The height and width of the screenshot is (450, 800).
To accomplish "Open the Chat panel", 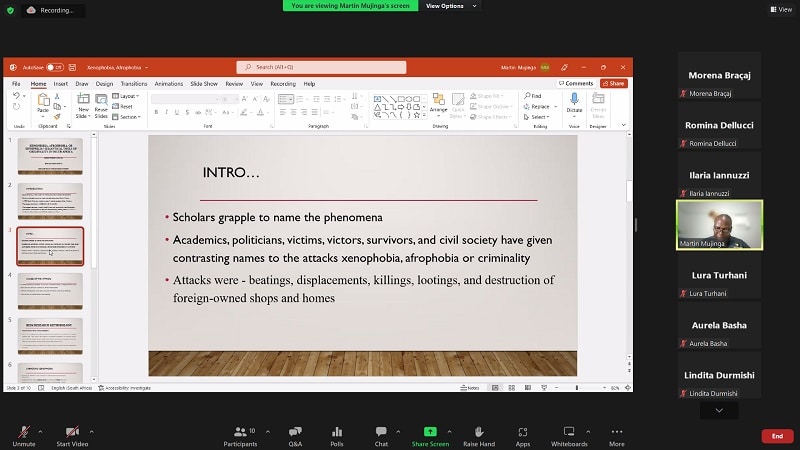I will 381,434.
